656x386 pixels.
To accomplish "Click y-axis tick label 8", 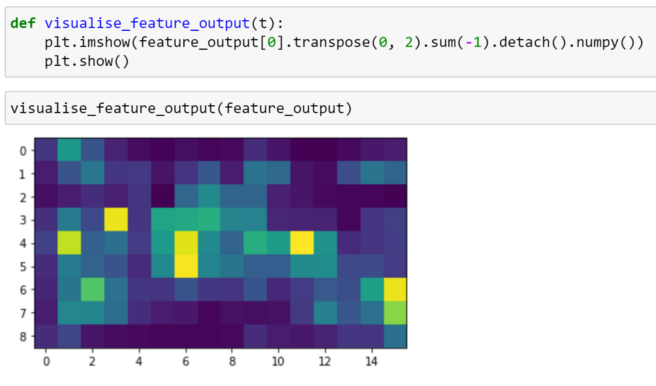I will point(23,337).
